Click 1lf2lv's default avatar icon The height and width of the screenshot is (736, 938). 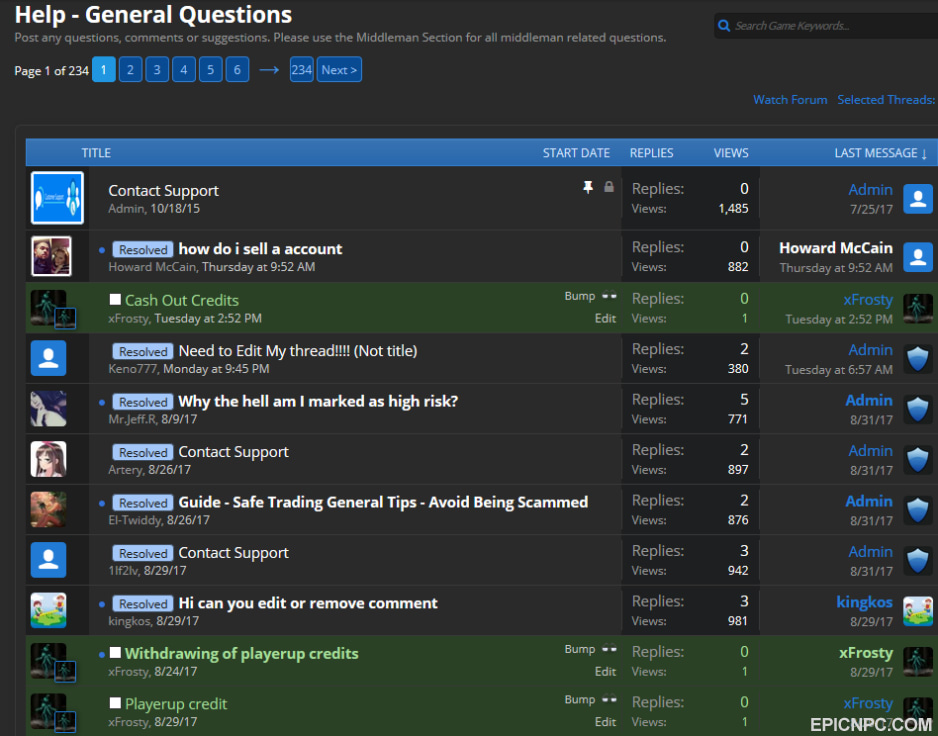pyautogui.click(x=48, y=559)
